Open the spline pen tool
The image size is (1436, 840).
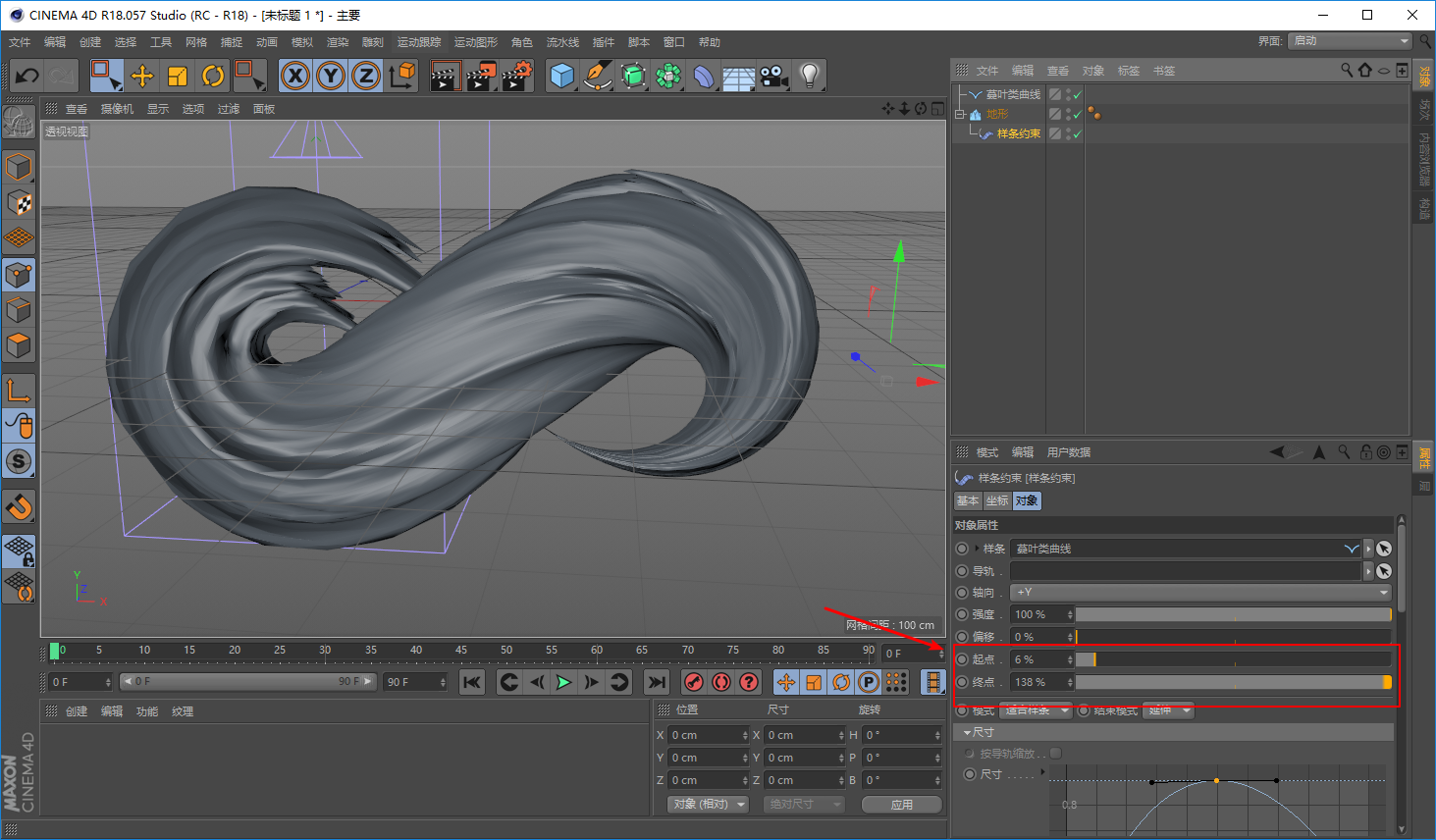coord(598,76)
